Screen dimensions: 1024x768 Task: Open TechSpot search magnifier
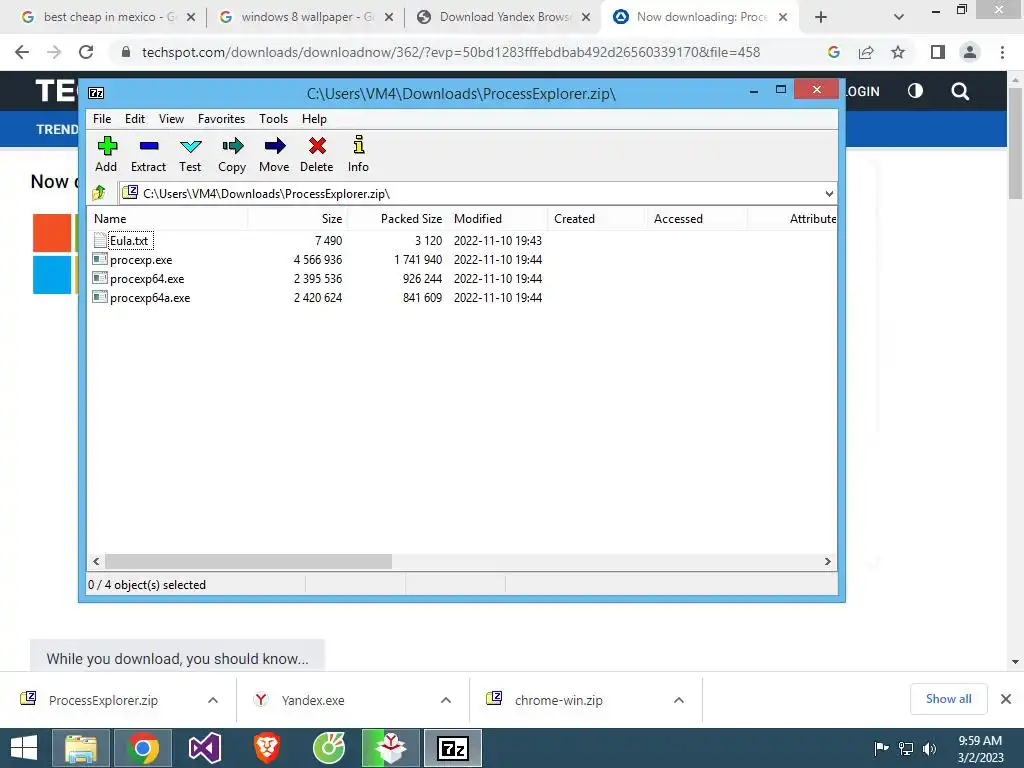960,91
